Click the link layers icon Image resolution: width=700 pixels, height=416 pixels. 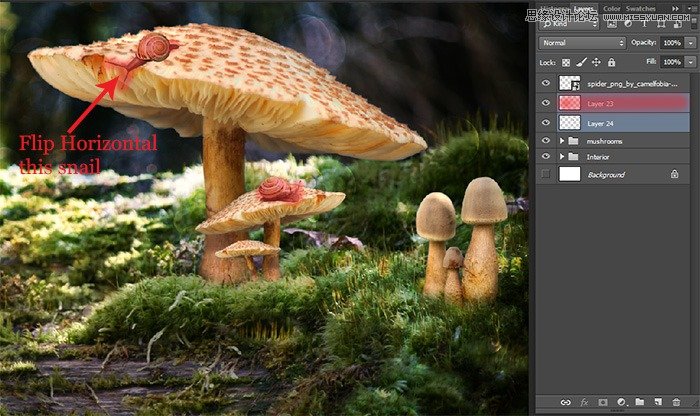565,402
